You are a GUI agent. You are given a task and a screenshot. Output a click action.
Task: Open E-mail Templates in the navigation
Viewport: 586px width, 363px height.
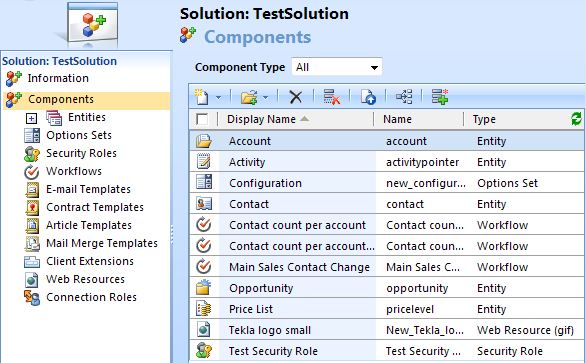tap(88, 189)
